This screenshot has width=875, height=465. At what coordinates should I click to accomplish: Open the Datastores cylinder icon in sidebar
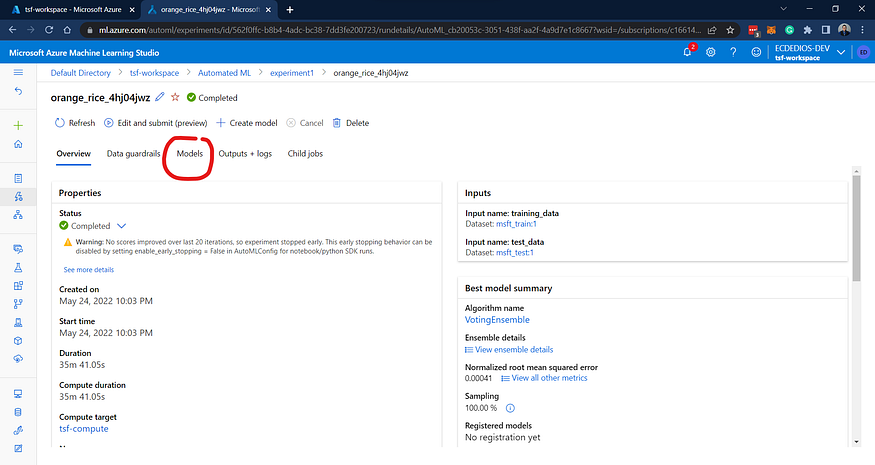18,412
